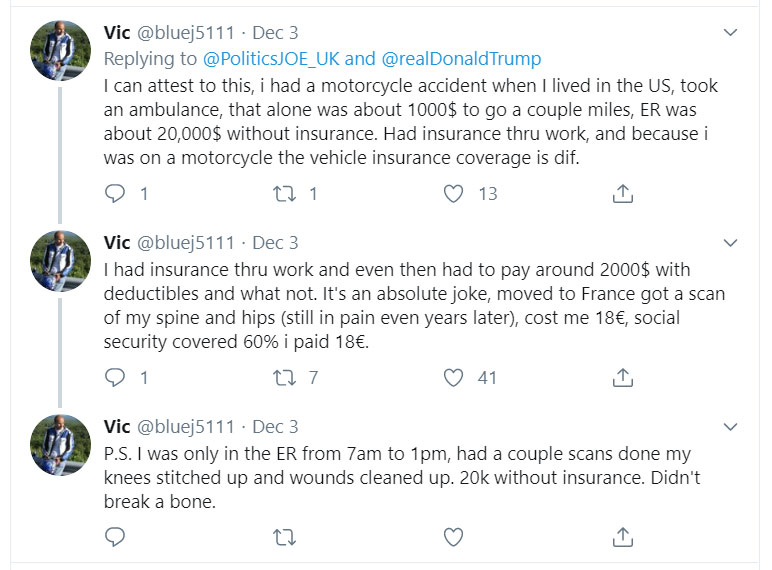Screen dimensions: 772x570
Task: Click the Dec 3 timestamp on second tweet
Action: [x=275, y=243]
